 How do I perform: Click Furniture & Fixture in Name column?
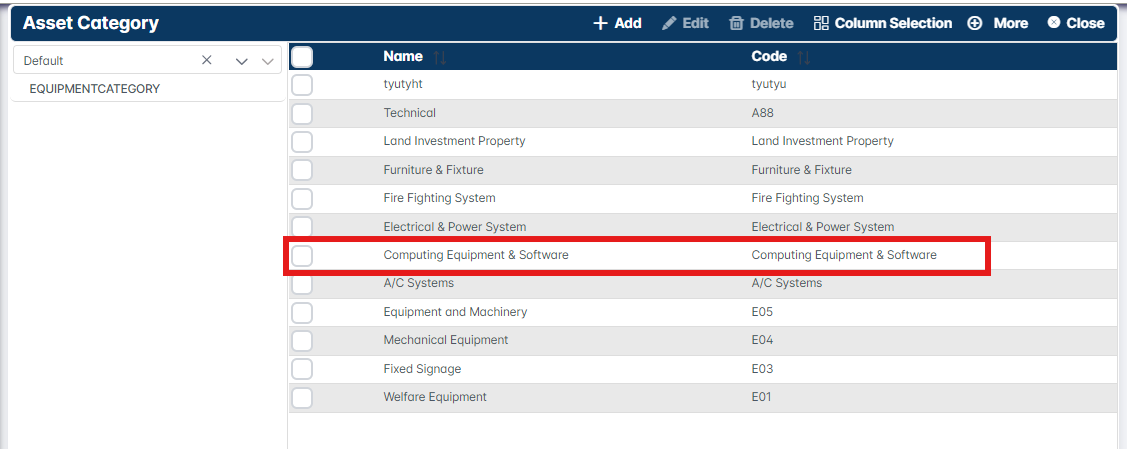433,170
